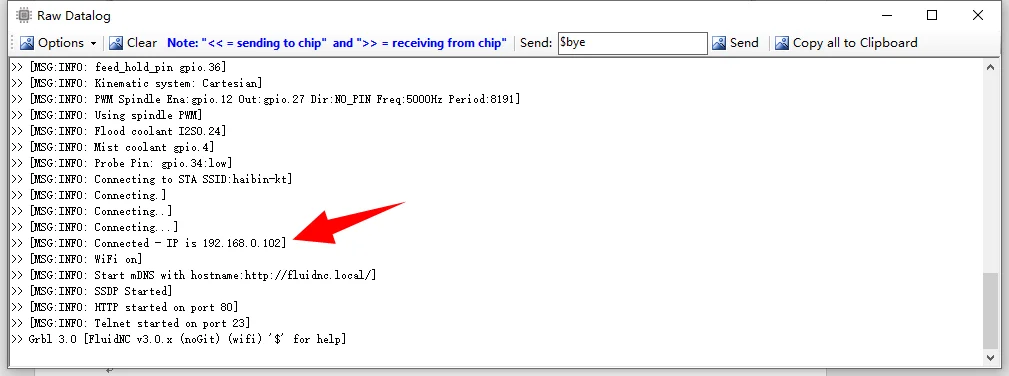Click the 'feed_hold_pin gpio.36' log line
The width and height of the screenshot is (1009, 376).
point(118,67)
